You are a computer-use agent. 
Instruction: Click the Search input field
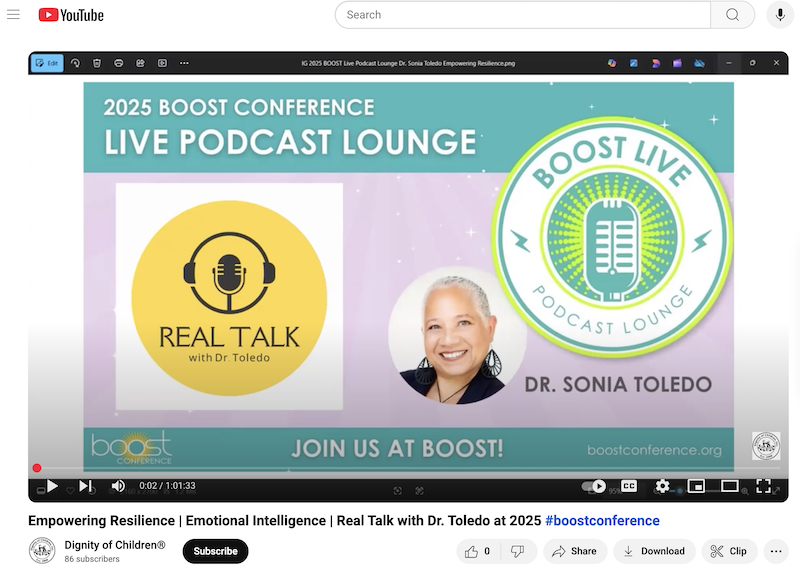[522, 15]
